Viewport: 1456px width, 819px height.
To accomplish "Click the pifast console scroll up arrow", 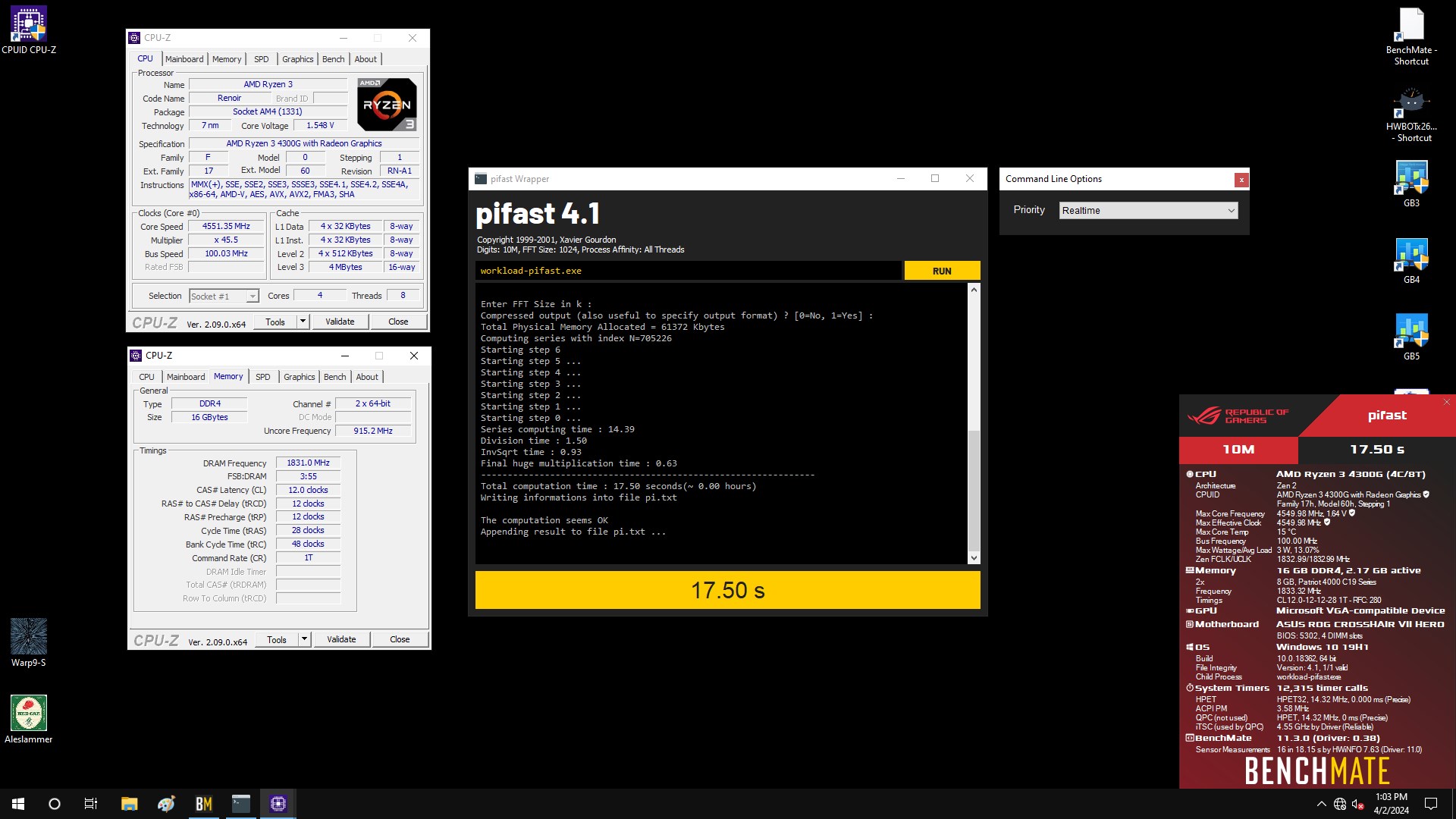I will 974,290.
